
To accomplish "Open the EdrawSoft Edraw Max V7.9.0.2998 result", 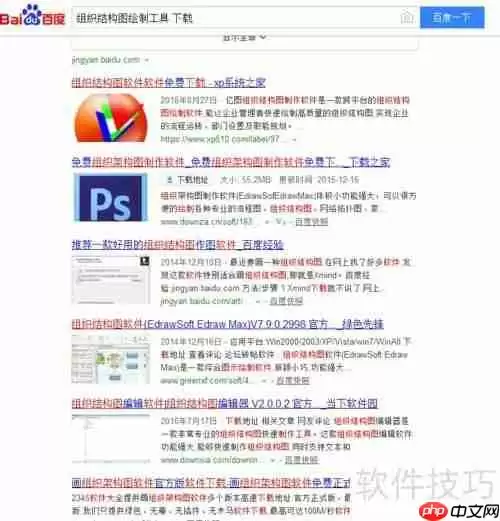I will 228,324.
